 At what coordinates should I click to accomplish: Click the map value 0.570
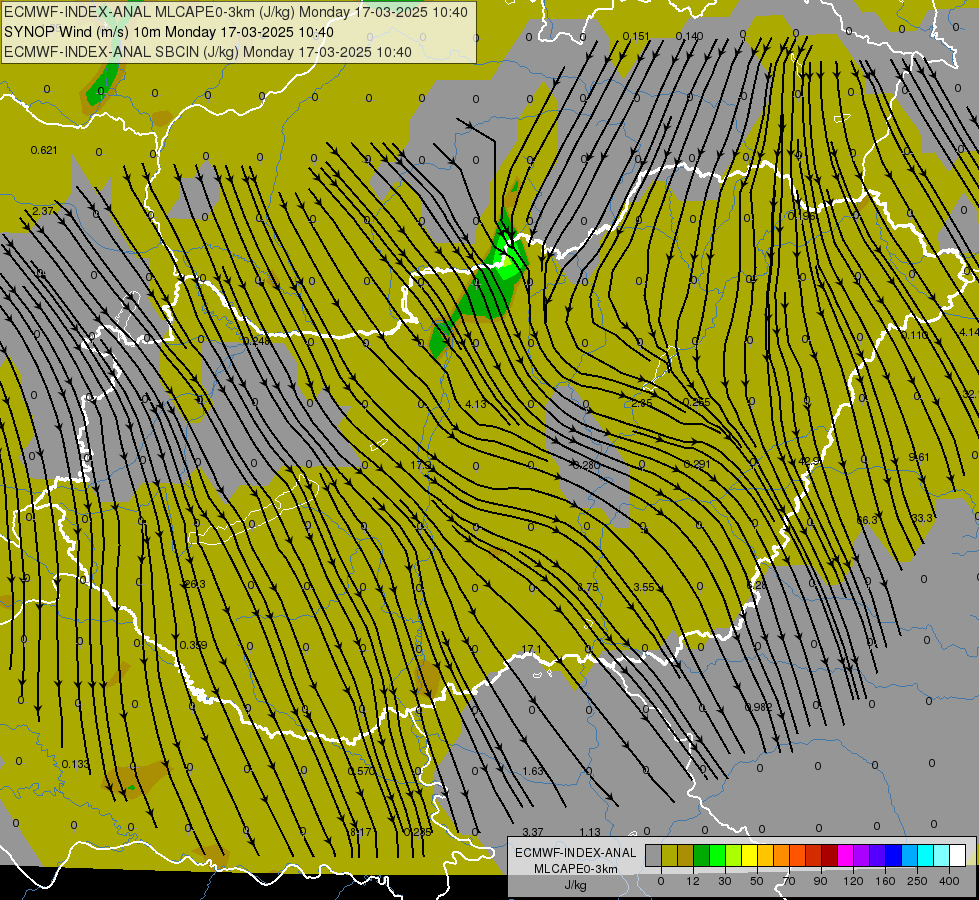[x=362, y=771]
